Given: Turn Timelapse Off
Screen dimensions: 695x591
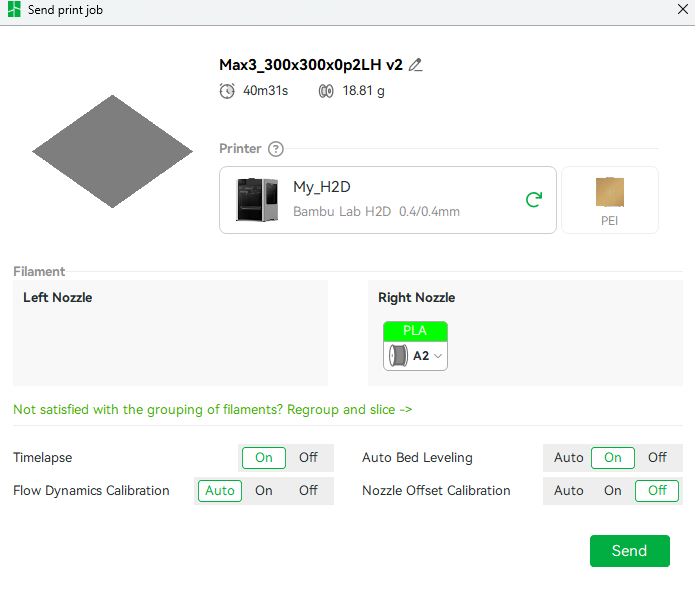Looking at the screenshot, I should click(308, 458).
